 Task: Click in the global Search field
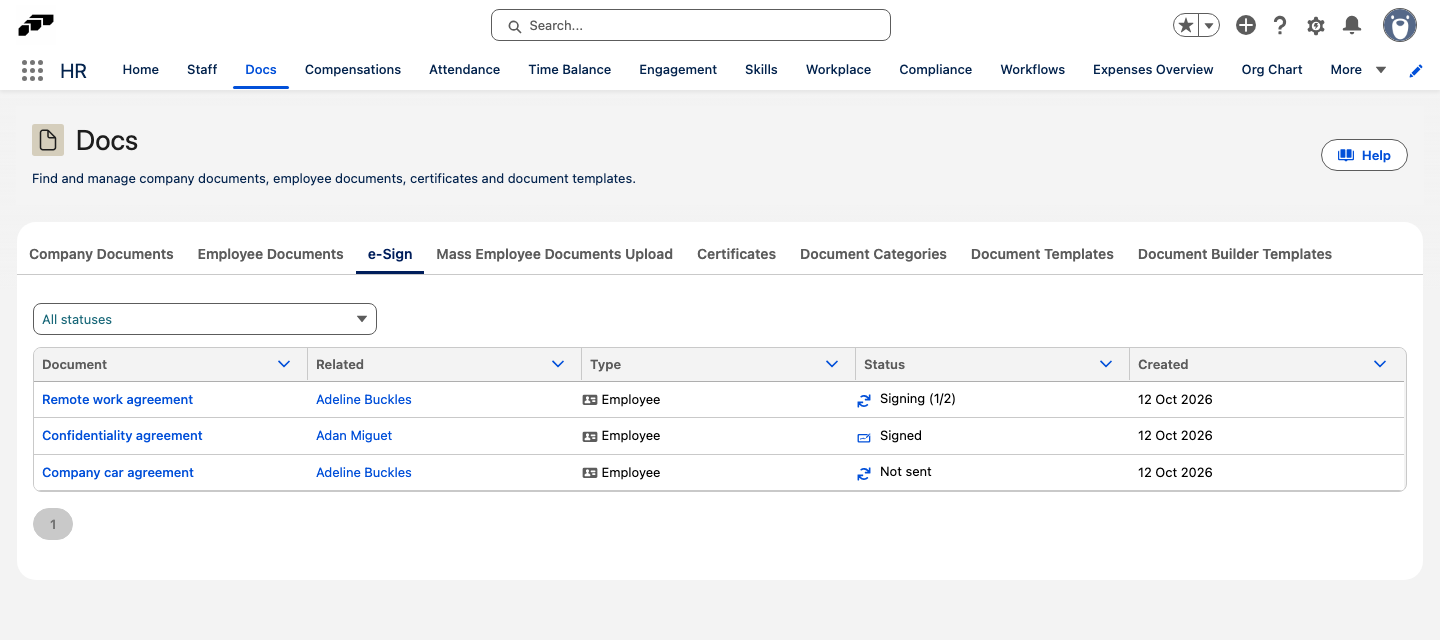click(x=691, y=26)
